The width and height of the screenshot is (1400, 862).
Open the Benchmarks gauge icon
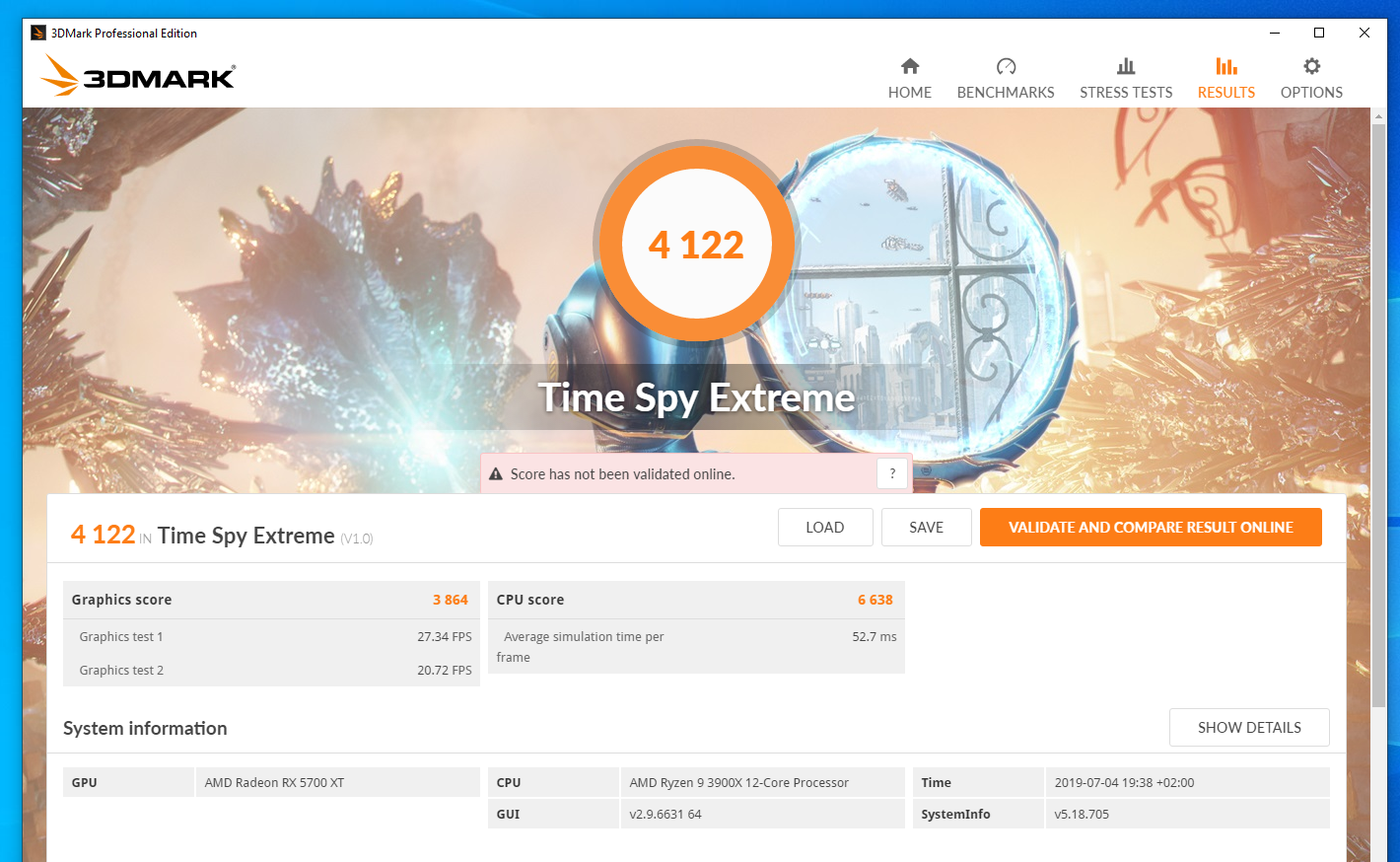click(1006, 66)
